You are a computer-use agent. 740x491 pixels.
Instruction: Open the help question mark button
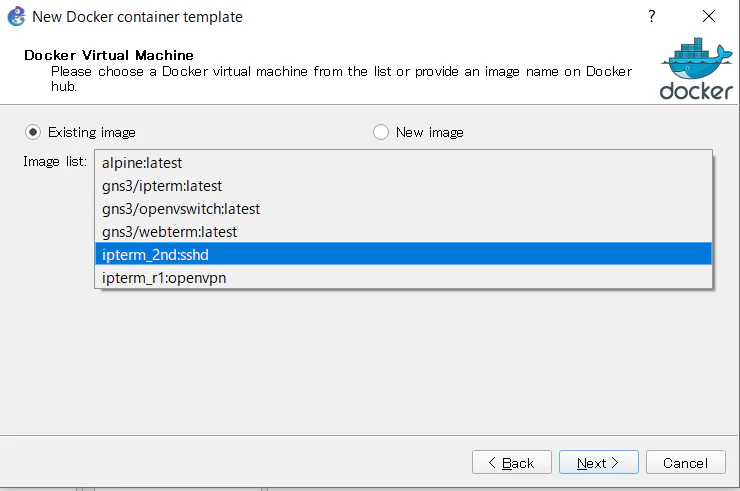tap(652, 17)
